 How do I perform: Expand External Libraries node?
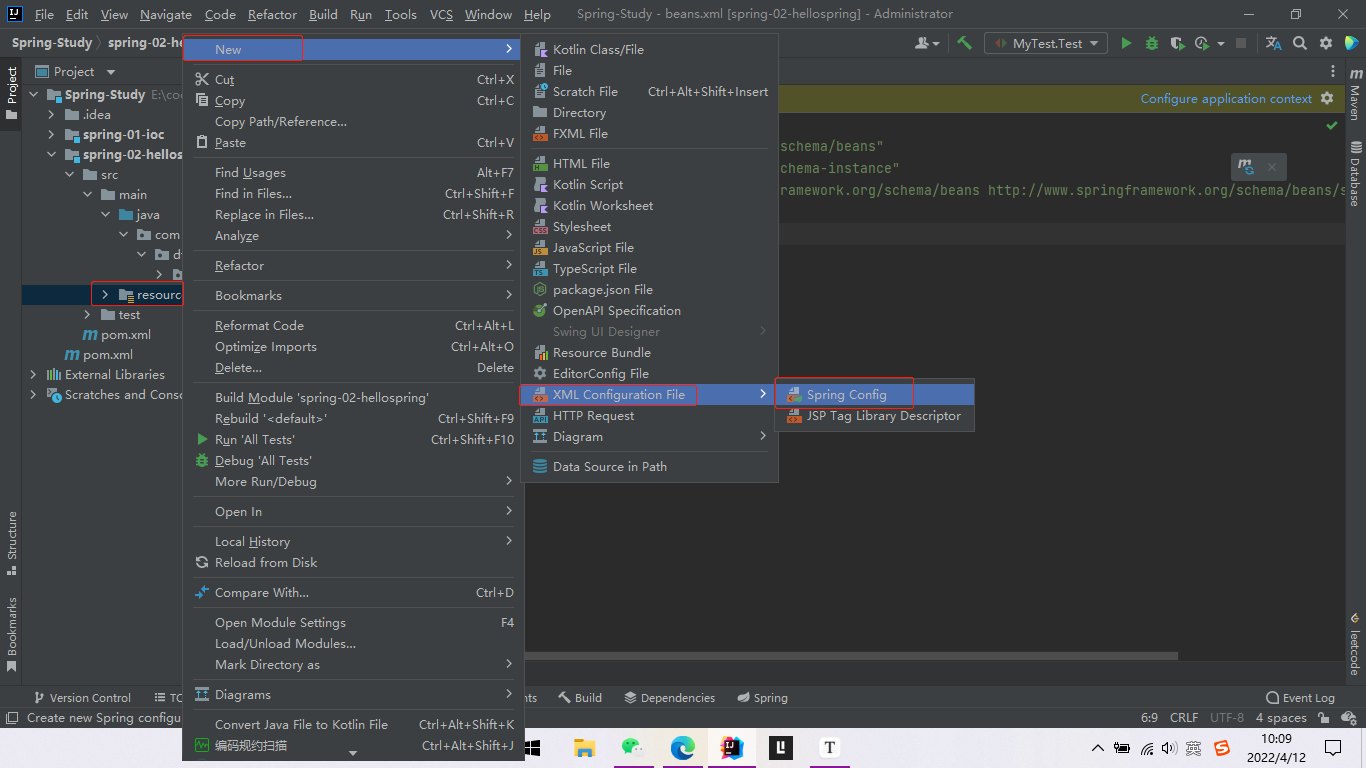34,375
